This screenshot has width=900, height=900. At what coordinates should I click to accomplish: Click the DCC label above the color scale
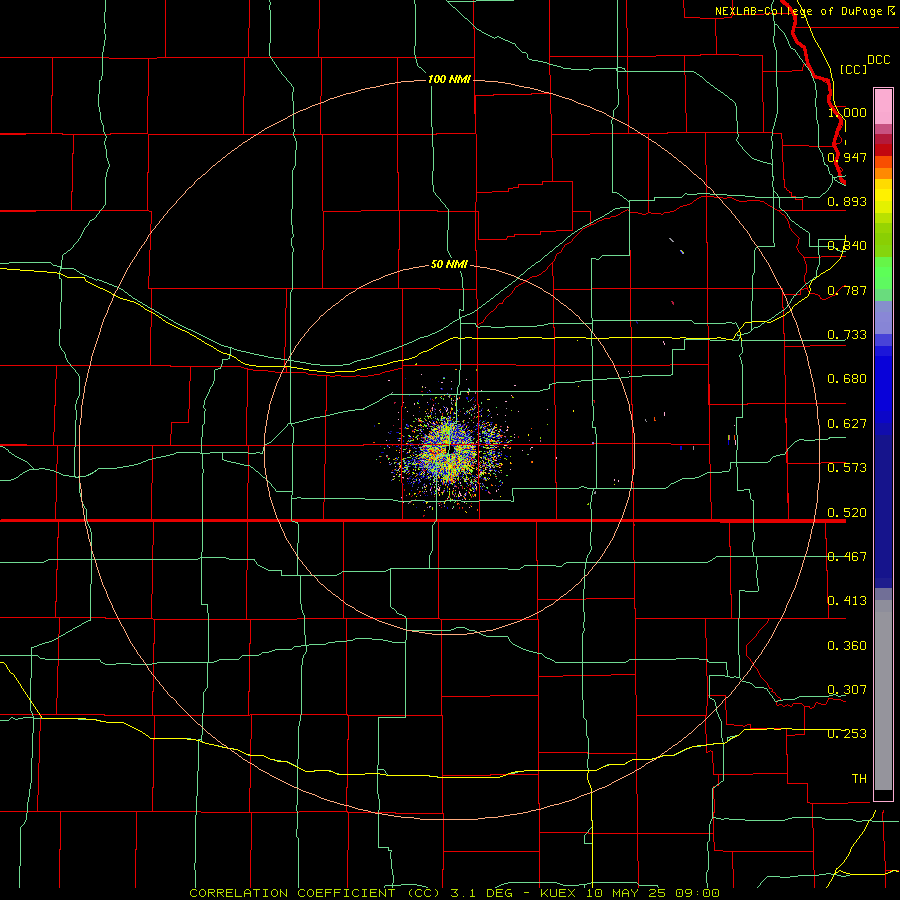click(878, 60)
